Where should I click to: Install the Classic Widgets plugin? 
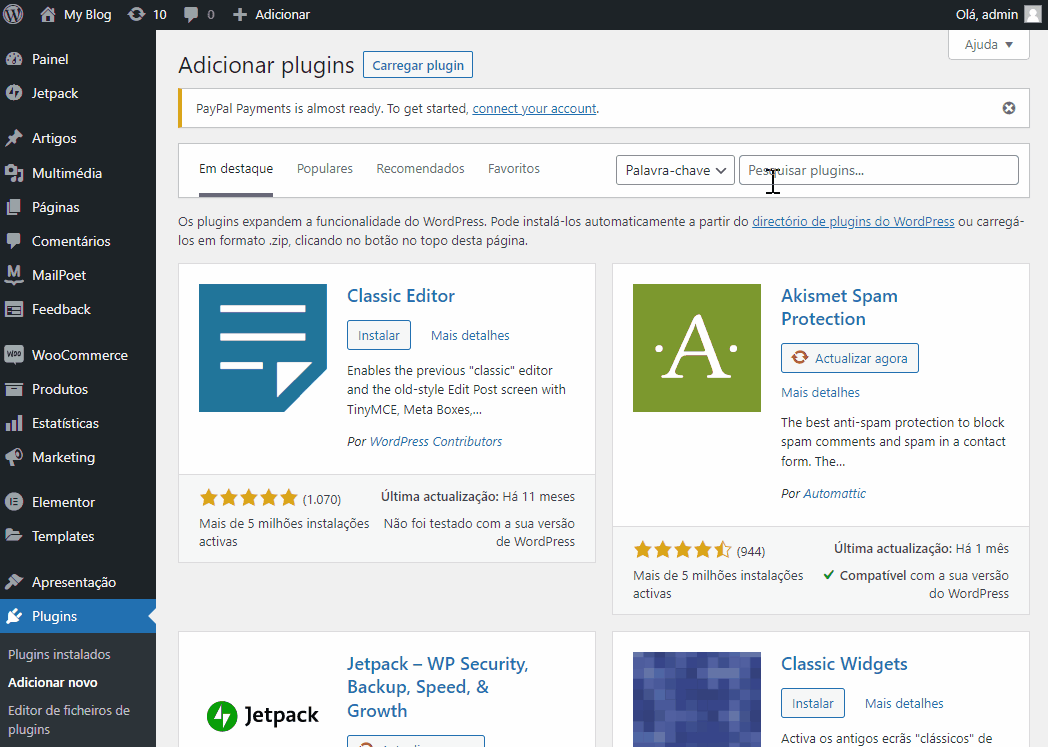813,704
